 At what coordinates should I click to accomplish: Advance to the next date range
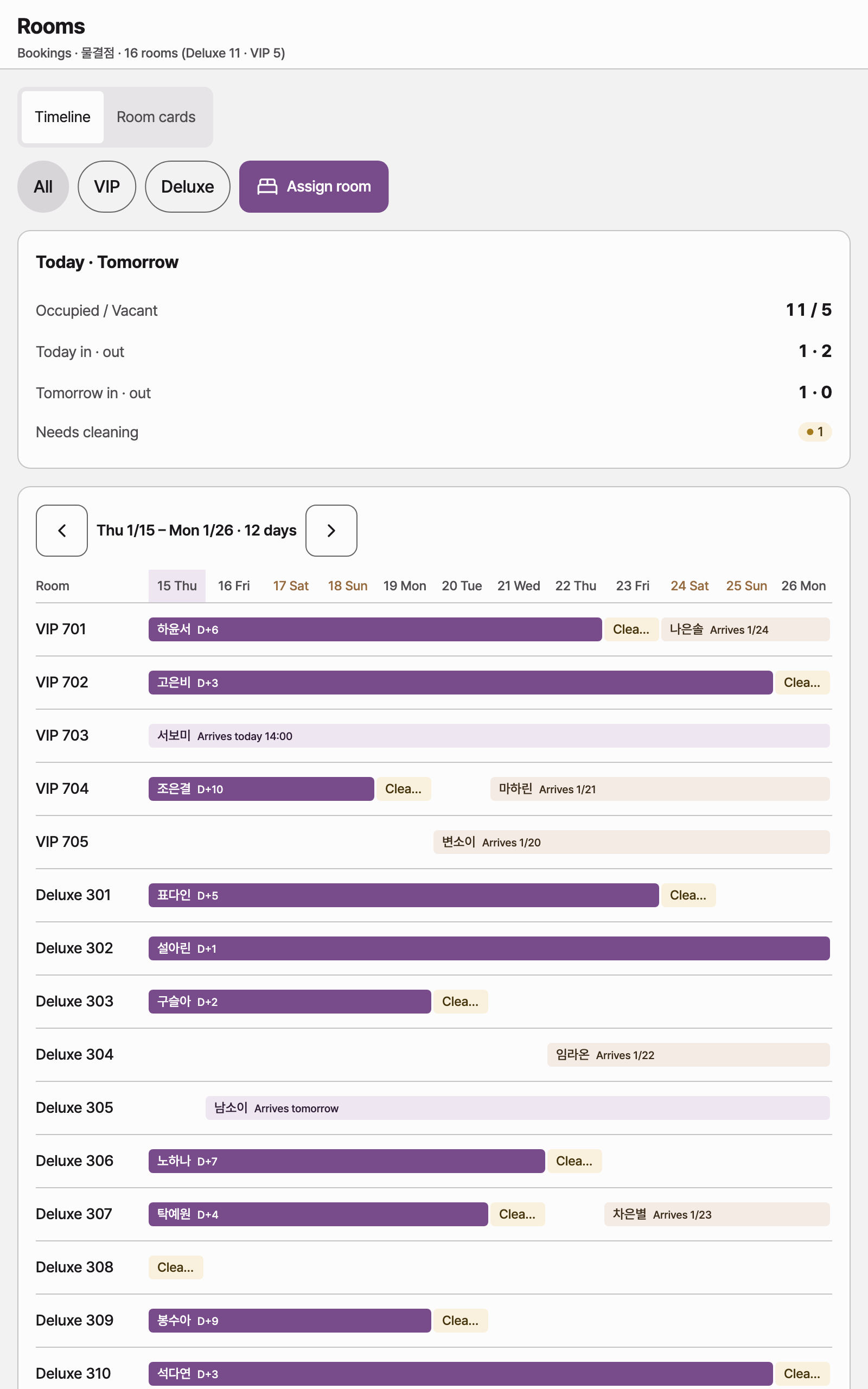coord(331,530)
